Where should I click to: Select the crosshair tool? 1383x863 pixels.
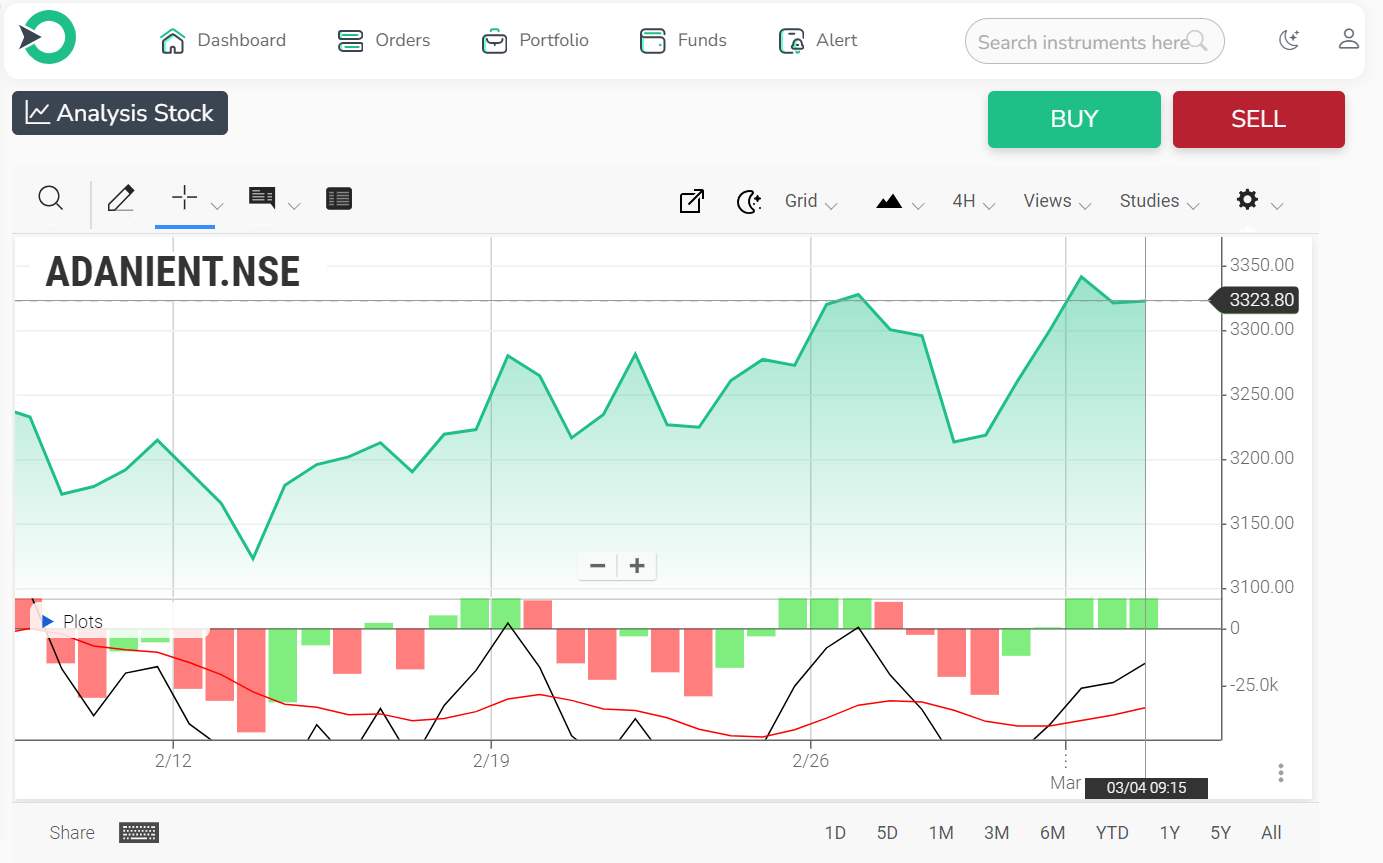[x=184, y=197]
